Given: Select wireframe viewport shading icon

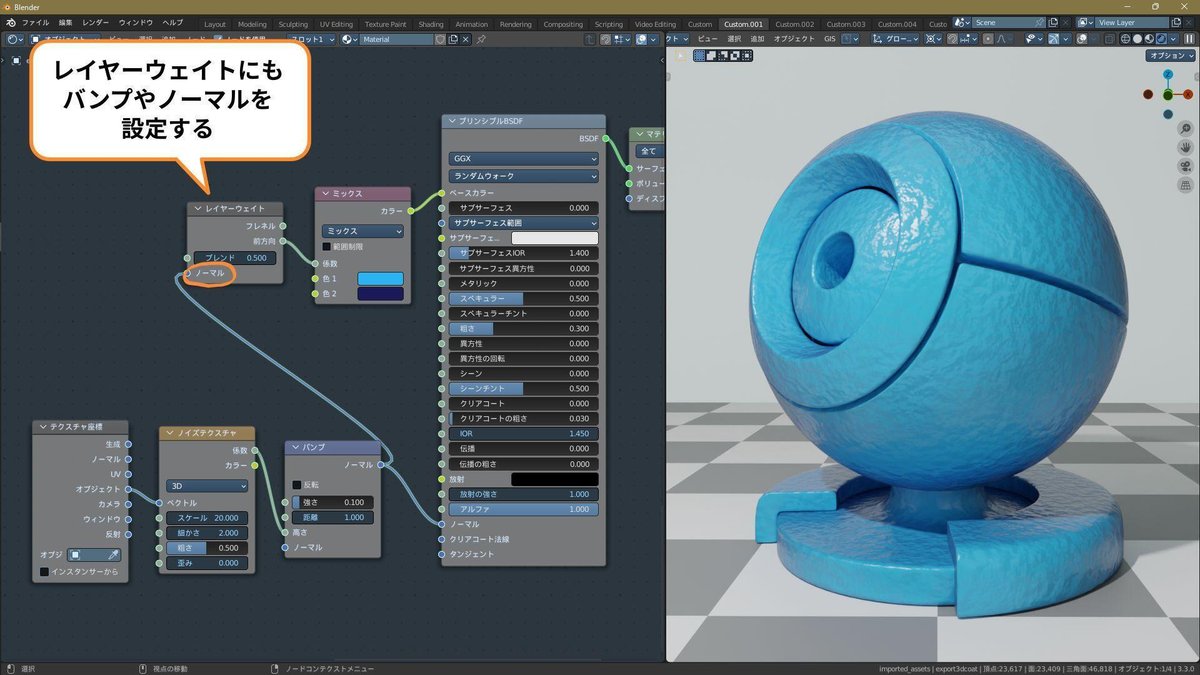Looking at the screenshot, I should (x=1126, y=38).
